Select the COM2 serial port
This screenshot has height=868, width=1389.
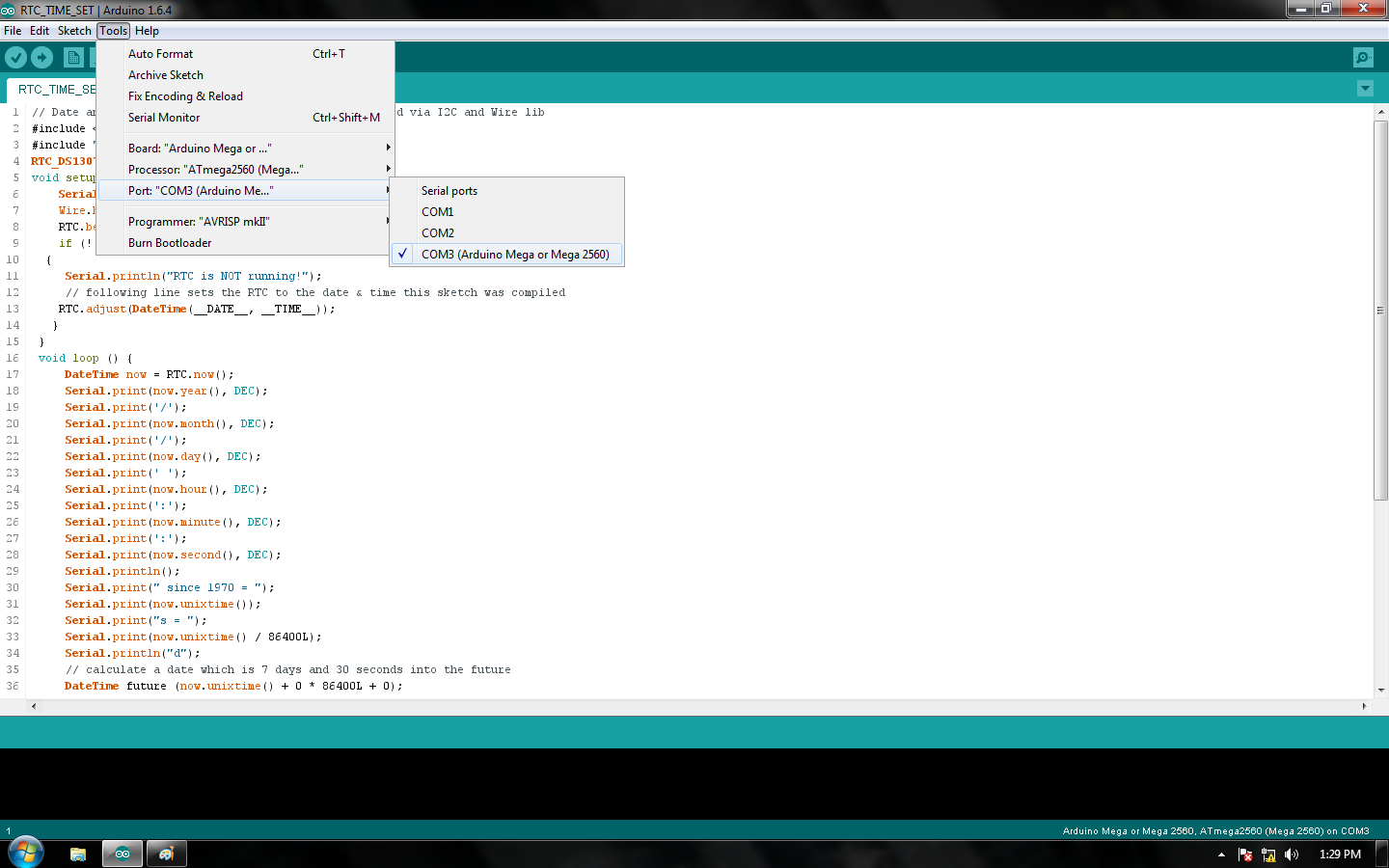pos(506,233)
